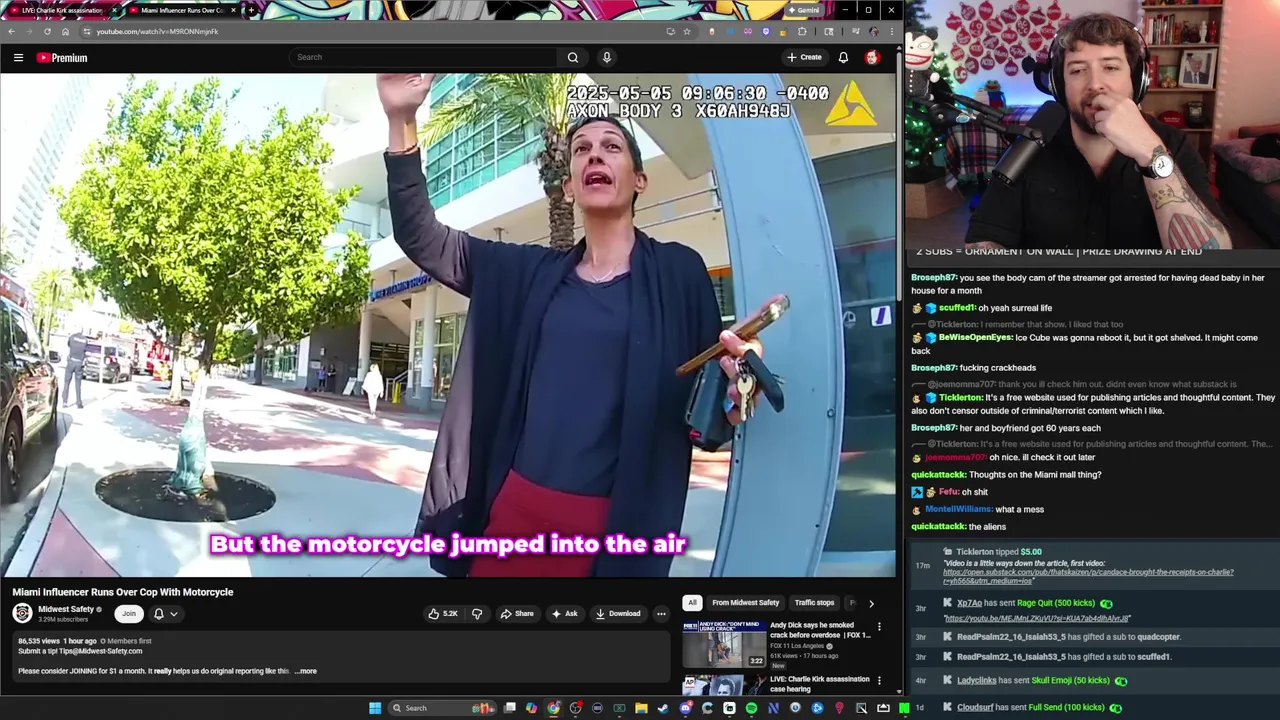
Task: Go back with the browser back arrow
Action: [11, 31]
